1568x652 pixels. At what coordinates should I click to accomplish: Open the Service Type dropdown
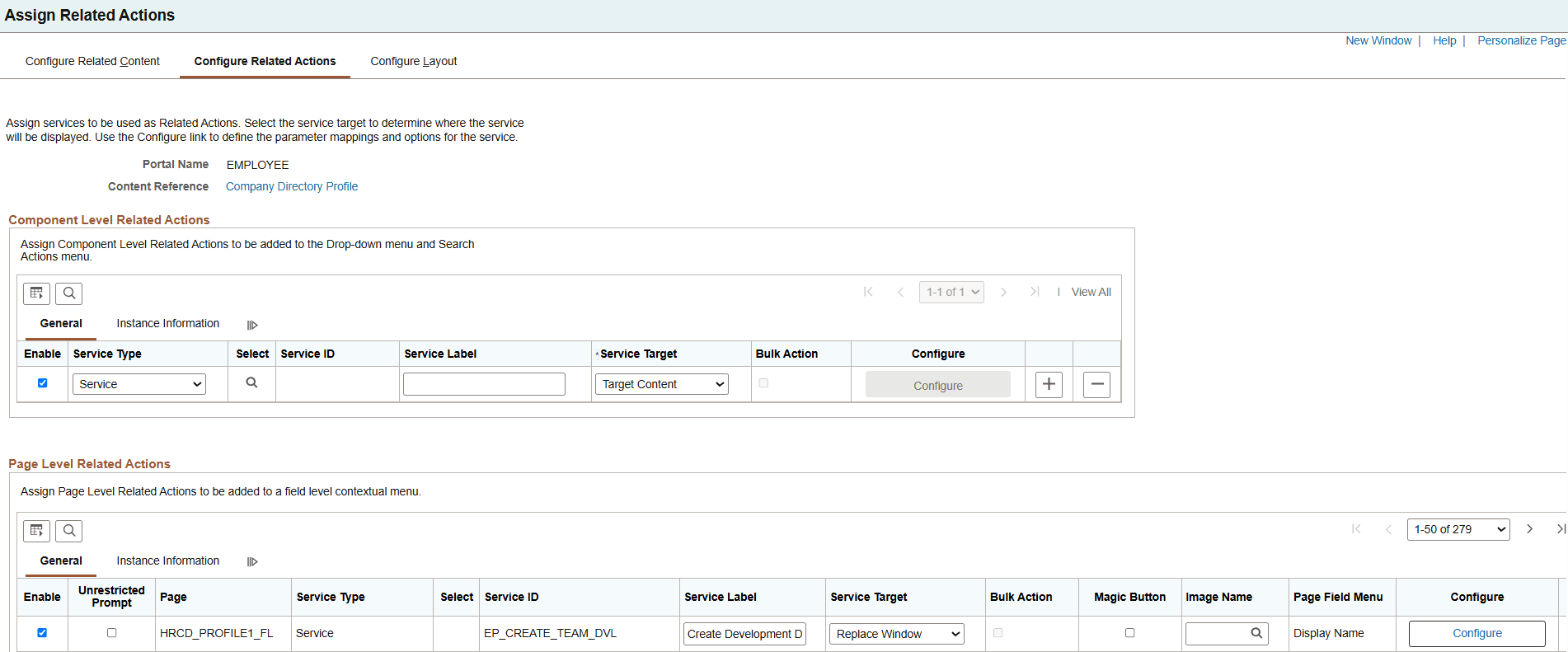(139, 384)
